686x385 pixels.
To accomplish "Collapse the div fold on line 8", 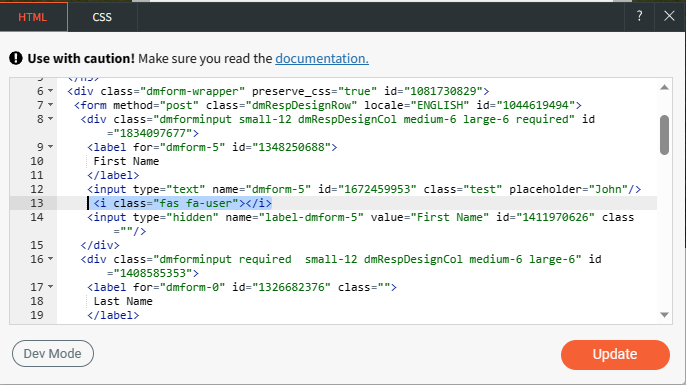I will [51, 119].
